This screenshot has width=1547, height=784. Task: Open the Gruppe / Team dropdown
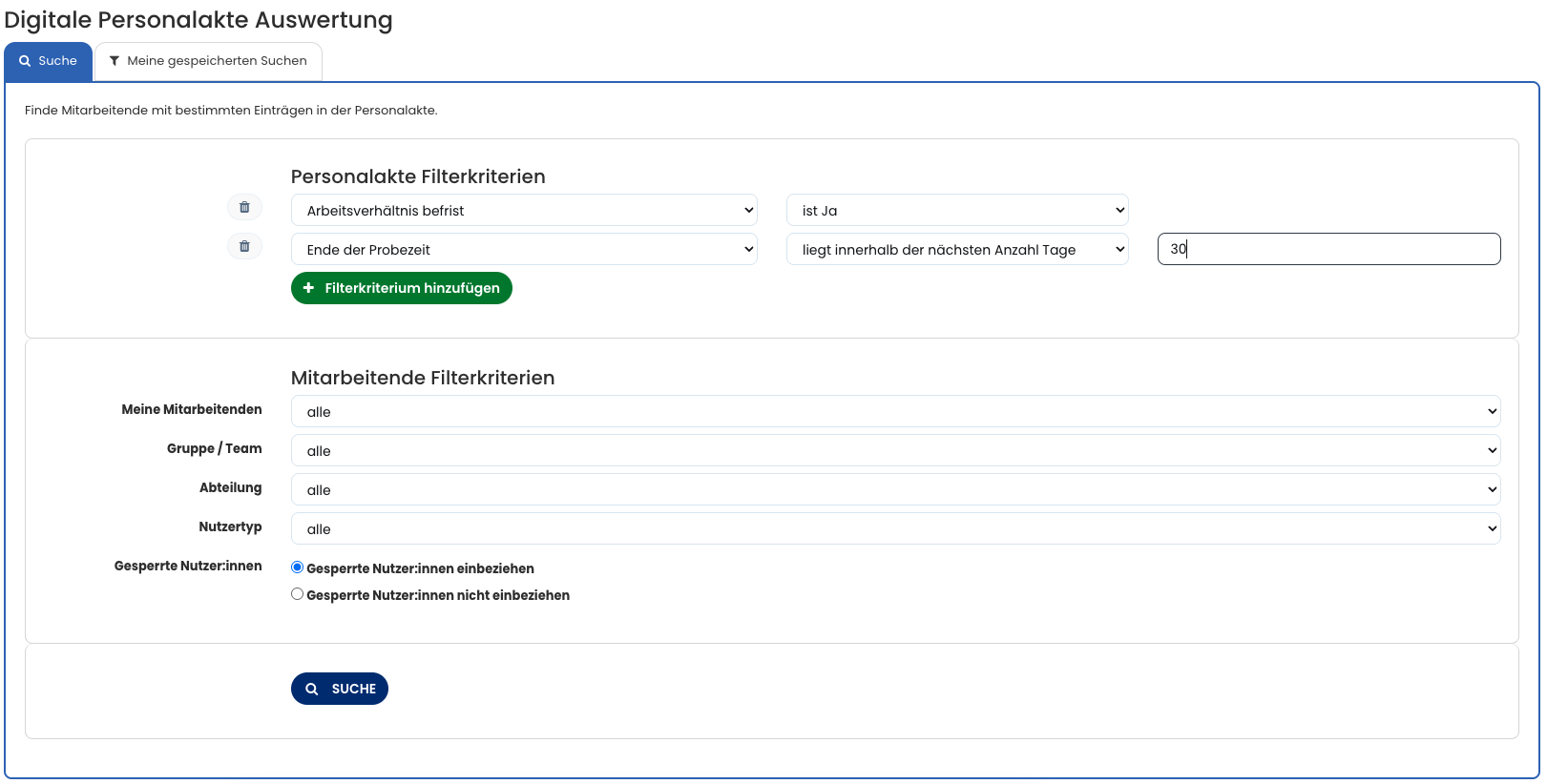(894, 451)
